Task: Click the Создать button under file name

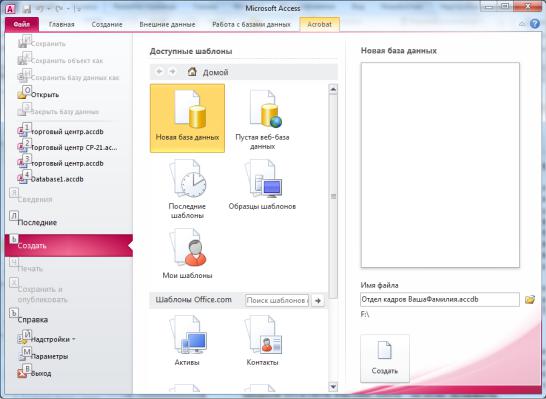Action: pos(385,359)
